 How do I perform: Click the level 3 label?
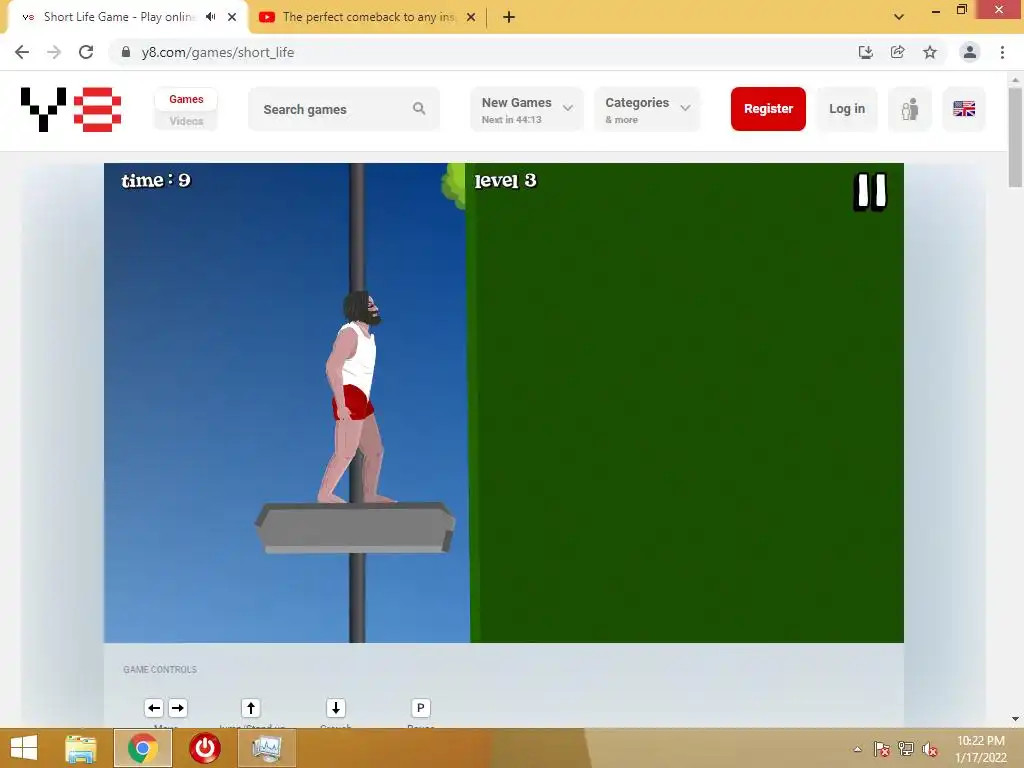point(505,180)
